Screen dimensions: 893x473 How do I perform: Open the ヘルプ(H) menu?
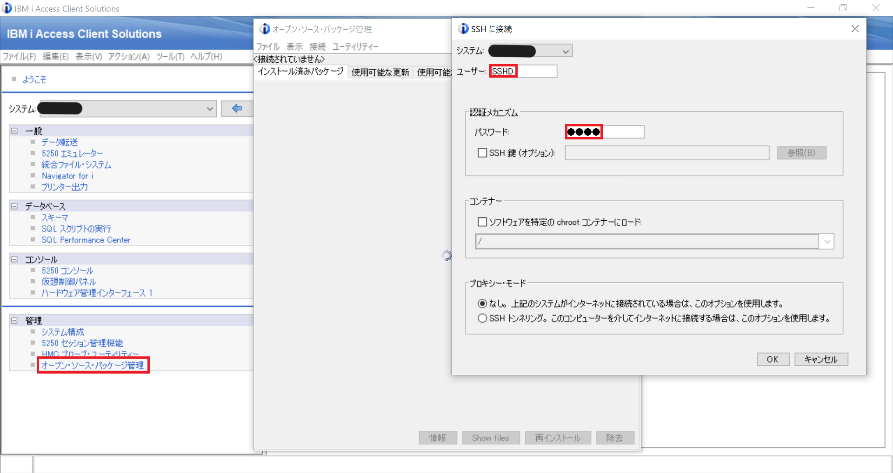click(x=206, y=56)
